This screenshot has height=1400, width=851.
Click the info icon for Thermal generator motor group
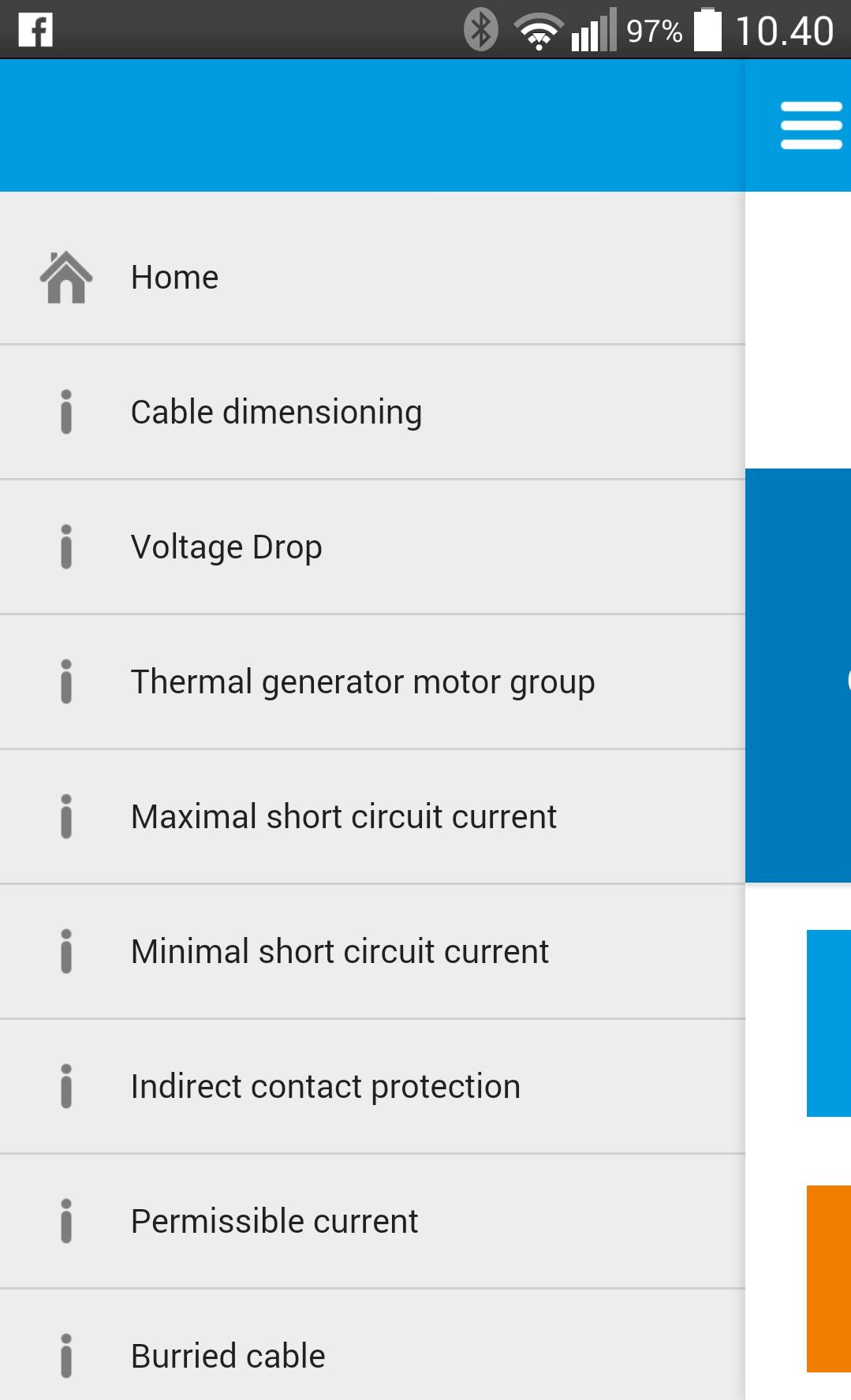65,681
